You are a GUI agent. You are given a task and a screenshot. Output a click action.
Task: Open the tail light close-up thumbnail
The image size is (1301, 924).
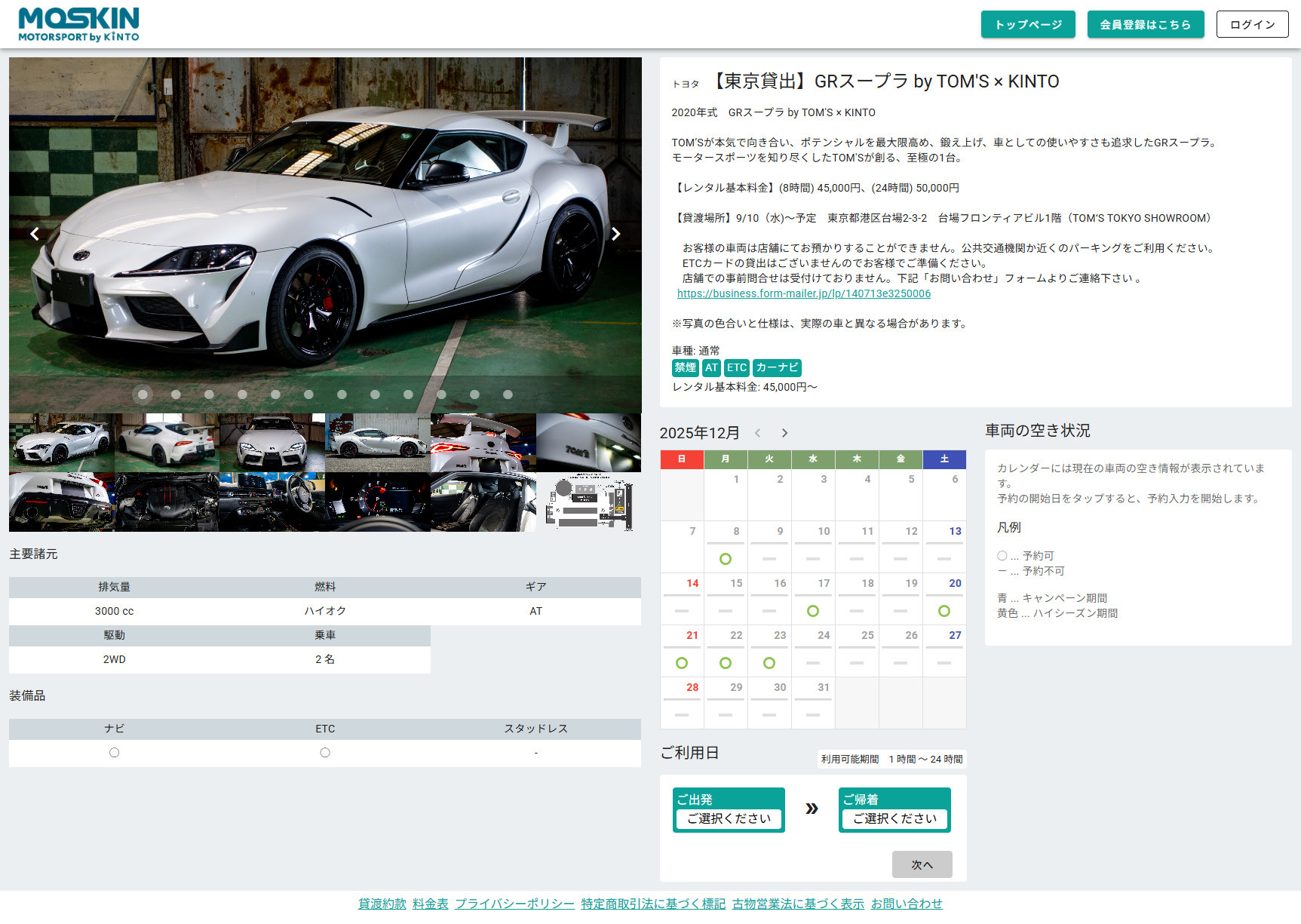(483, 443)
